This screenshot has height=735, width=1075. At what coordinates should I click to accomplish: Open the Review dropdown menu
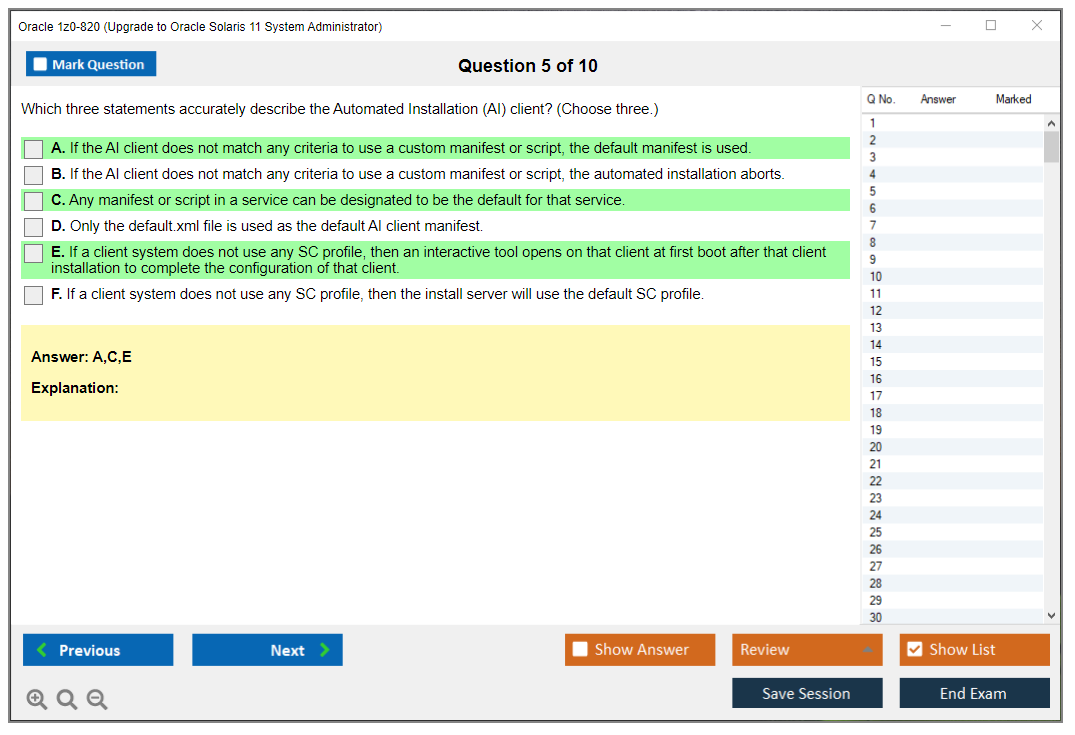[807, 650]
